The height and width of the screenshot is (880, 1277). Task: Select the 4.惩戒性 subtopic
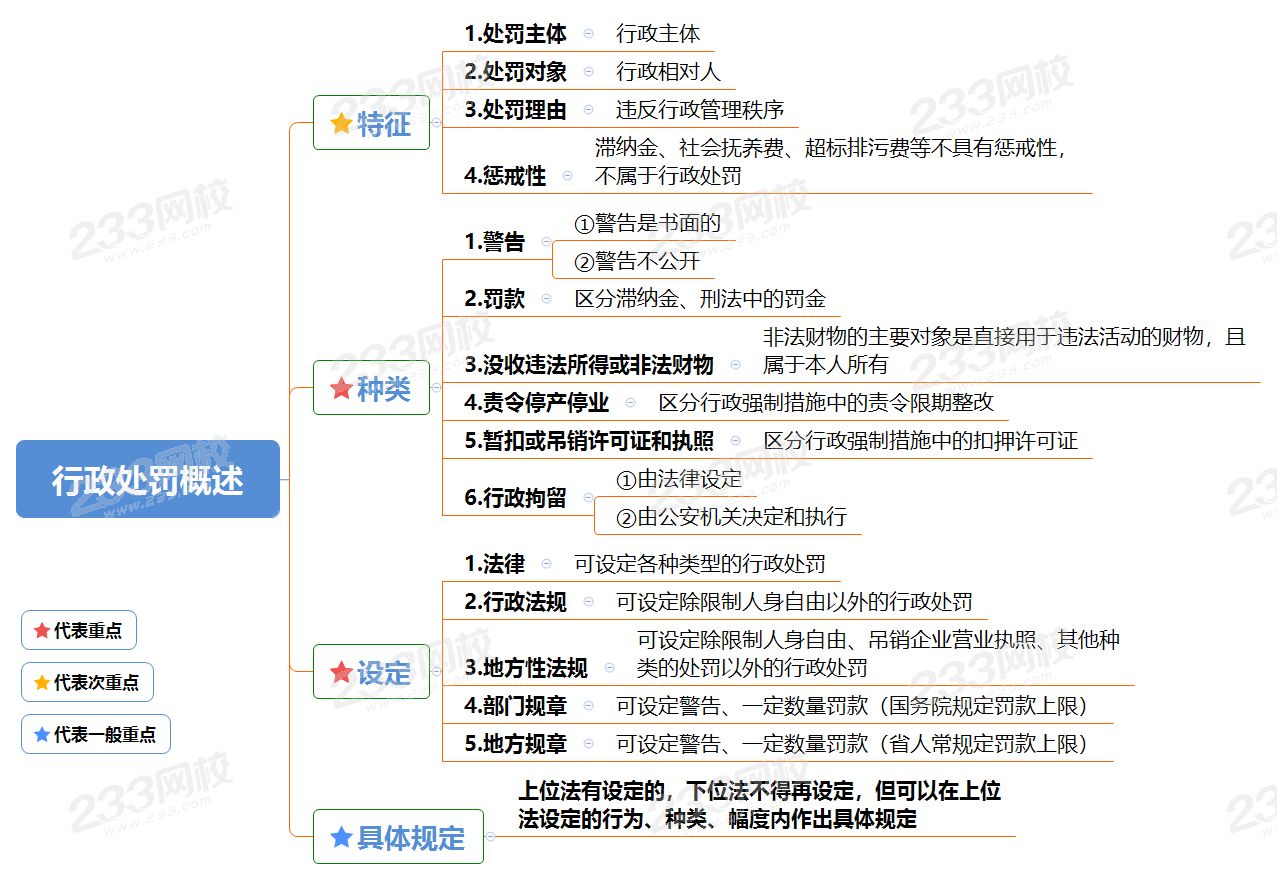505,175
